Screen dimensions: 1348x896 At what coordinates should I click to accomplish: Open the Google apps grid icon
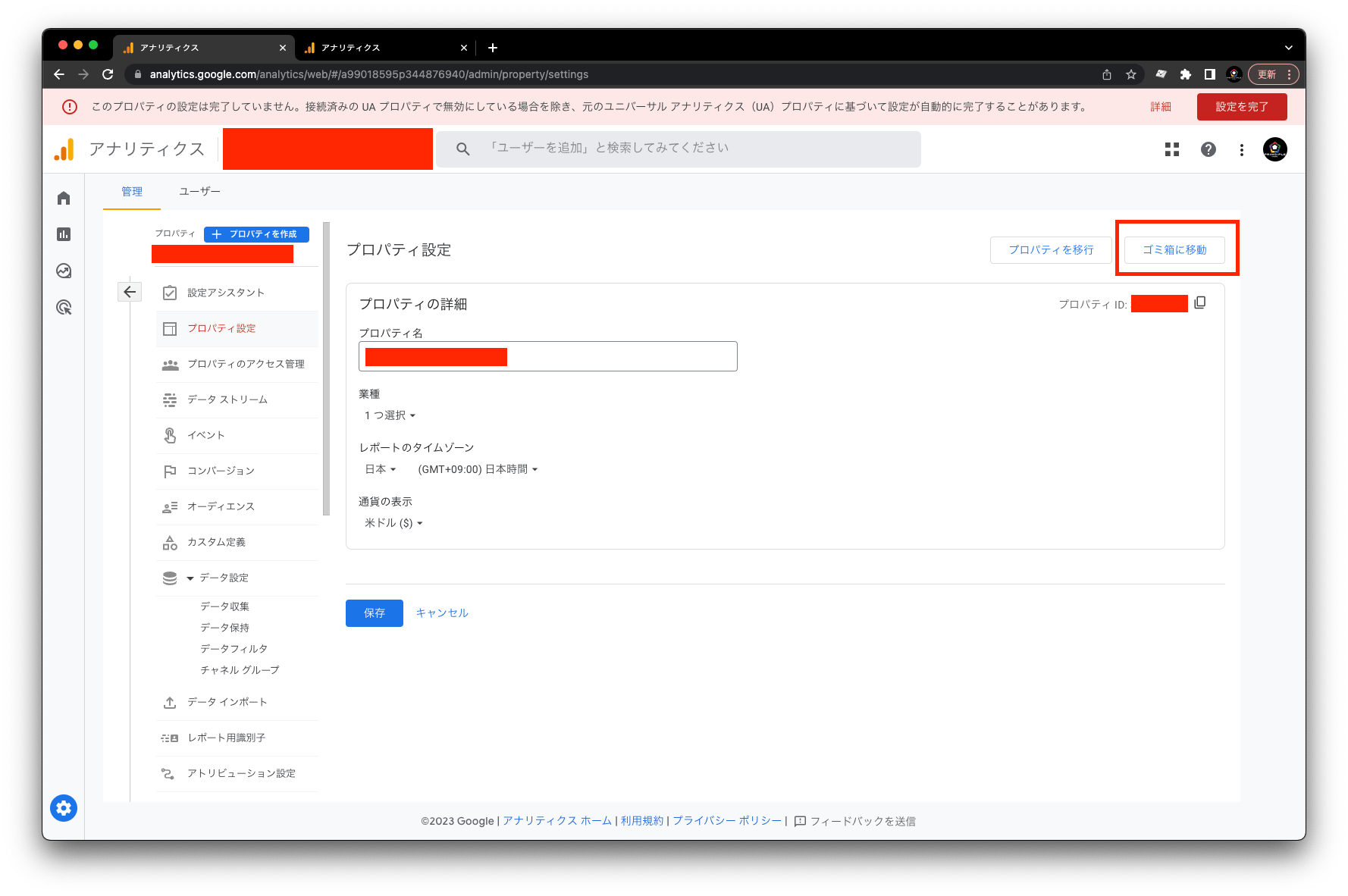(1172, 149)
